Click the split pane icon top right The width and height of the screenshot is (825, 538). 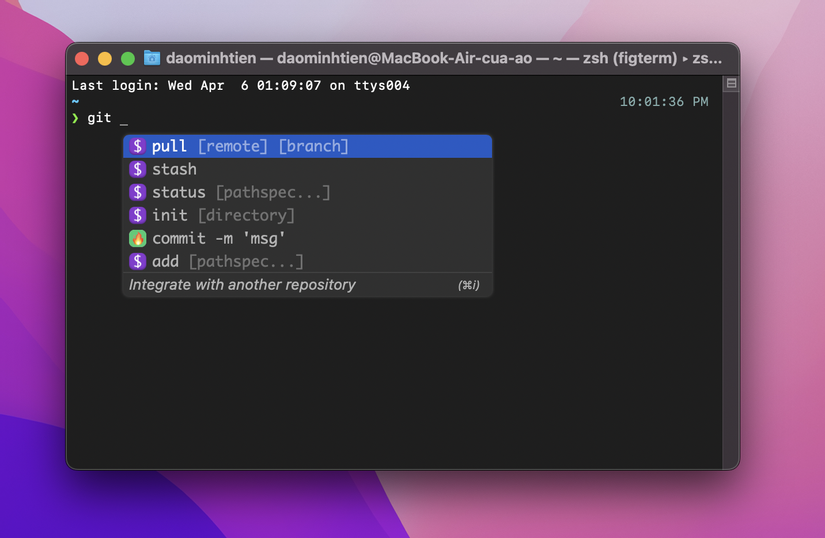point(731,84)
